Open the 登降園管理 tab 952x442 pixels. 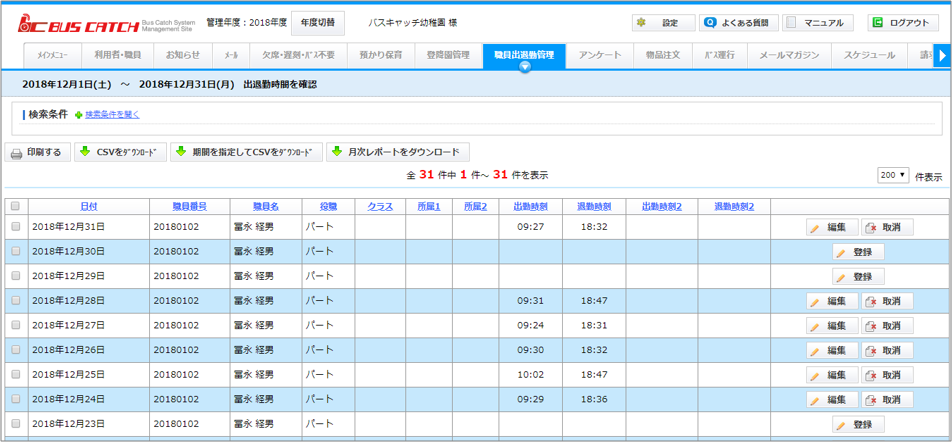pos(447,55)
